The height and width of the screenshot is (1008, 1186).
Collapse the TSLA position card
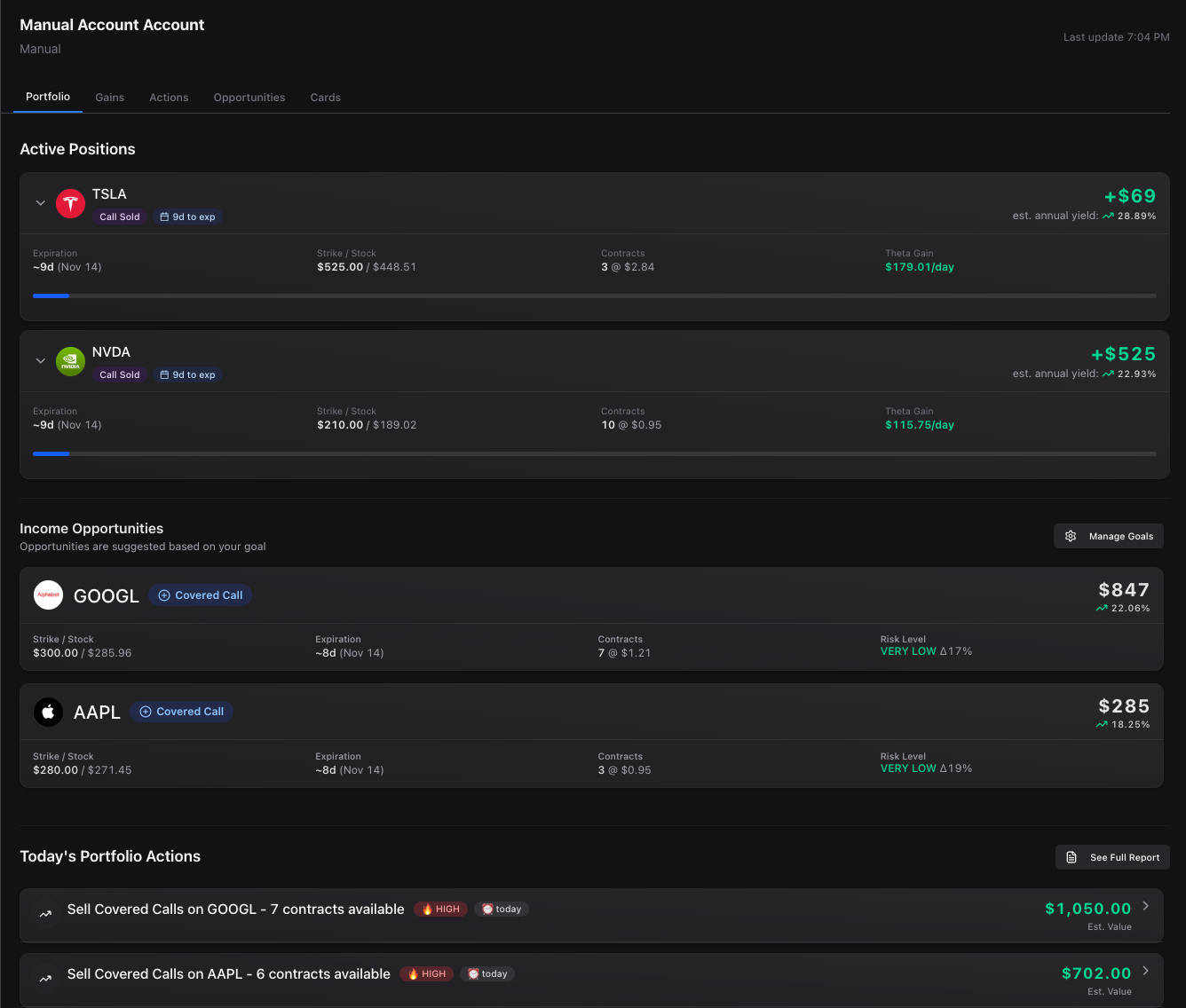40,203
